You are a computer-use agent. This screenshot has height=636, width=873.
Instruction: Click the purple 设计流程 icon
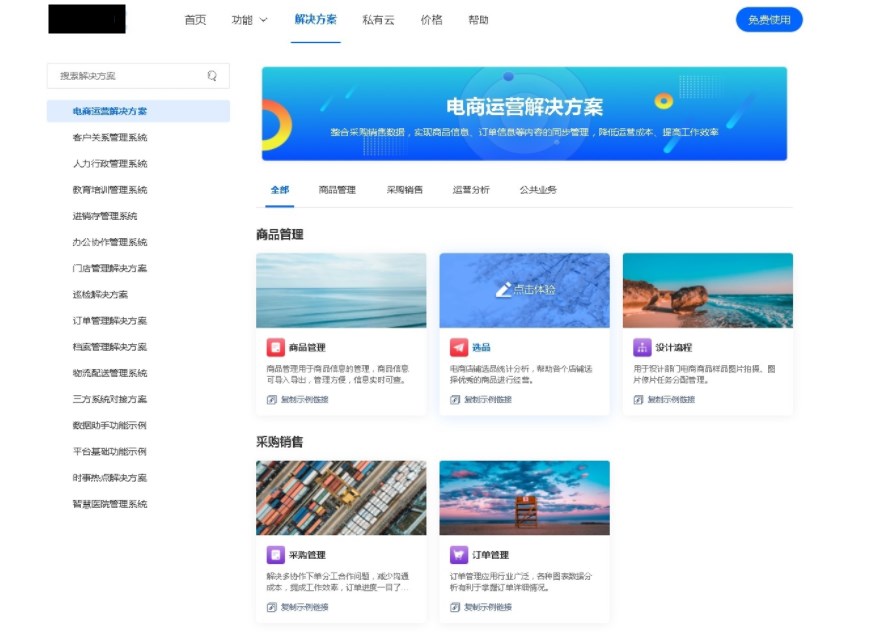click(x=642, y=348)
